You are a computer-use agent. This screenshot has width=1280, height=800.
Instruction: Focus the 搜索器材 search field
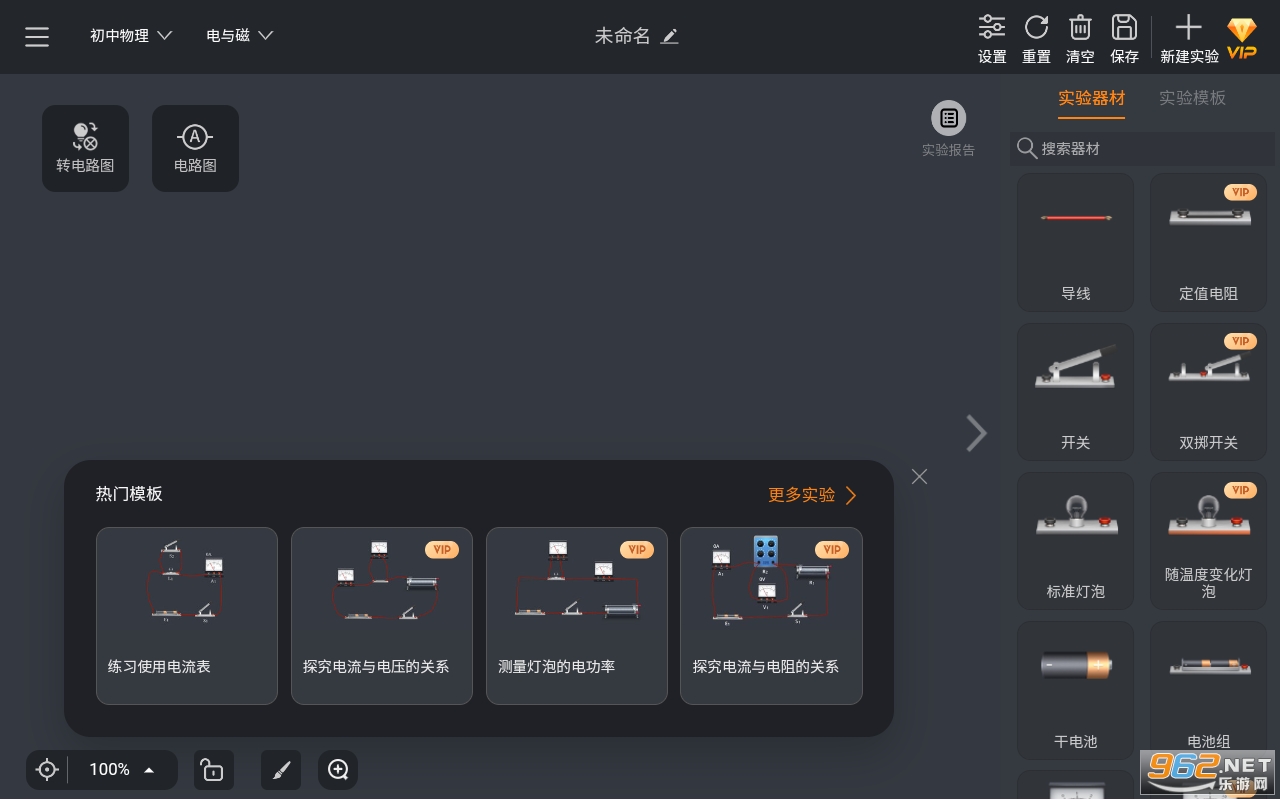point(1142,149)
